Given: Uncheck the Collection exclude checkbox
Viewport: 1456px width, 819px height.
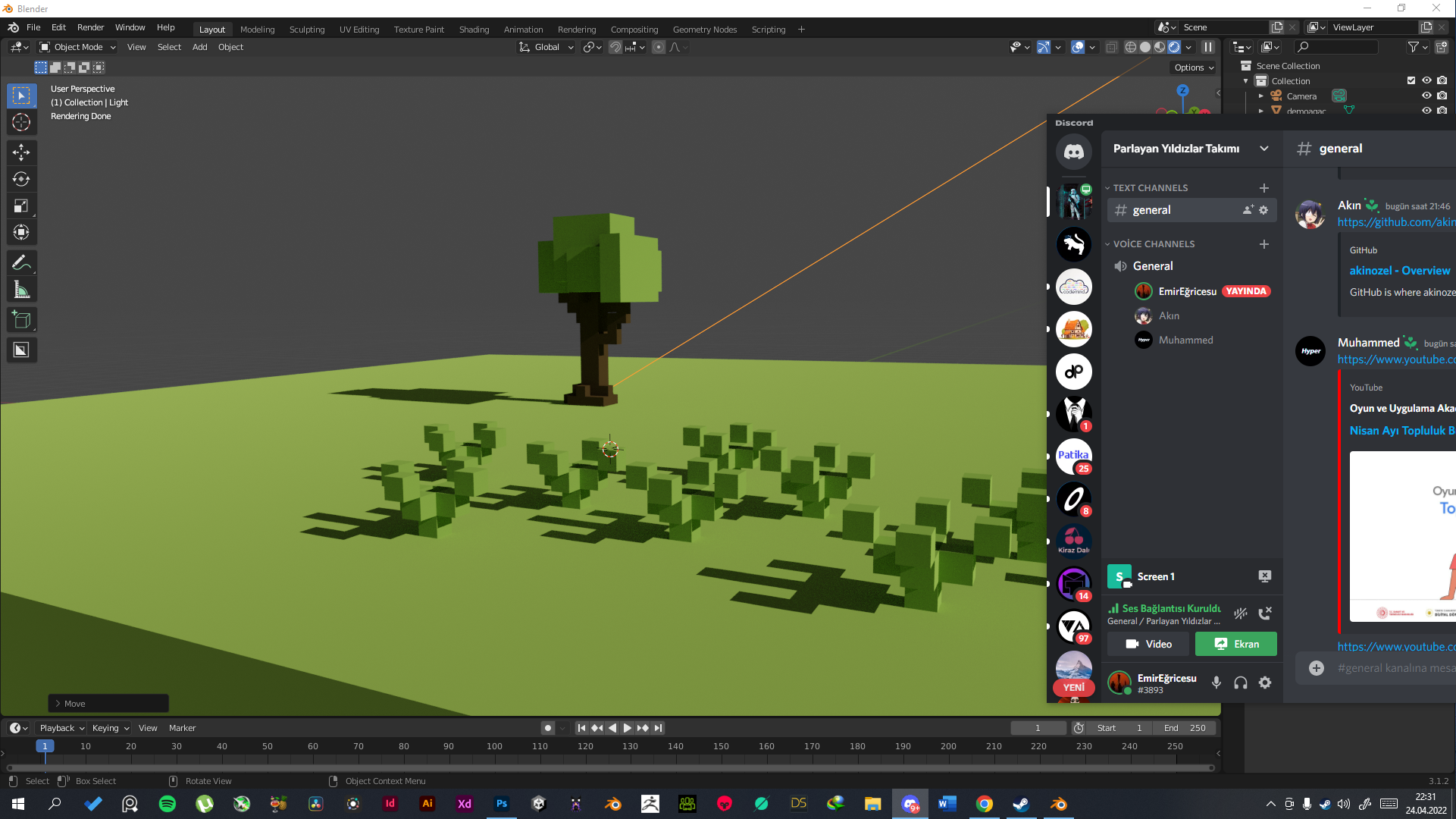Looking at the screenshot, I should tap(1411, 80).
